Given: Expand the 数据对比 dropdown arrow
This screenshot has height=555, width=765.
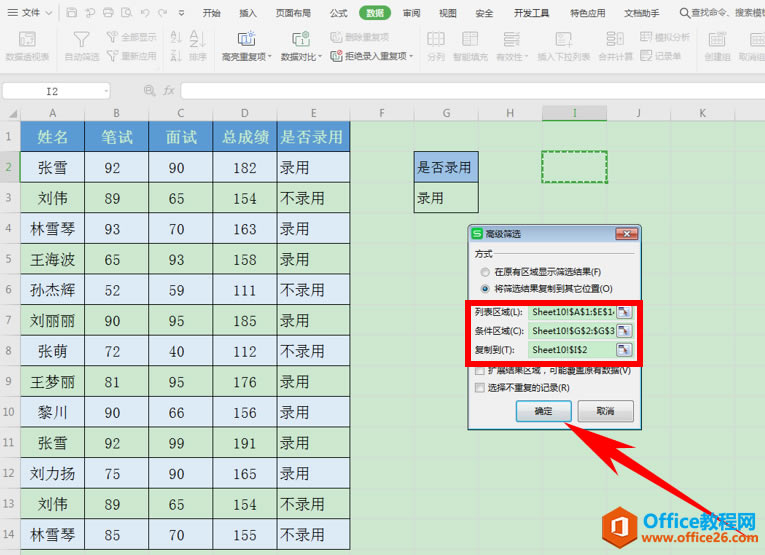Looking at the screenshot, I should [321, 57].
